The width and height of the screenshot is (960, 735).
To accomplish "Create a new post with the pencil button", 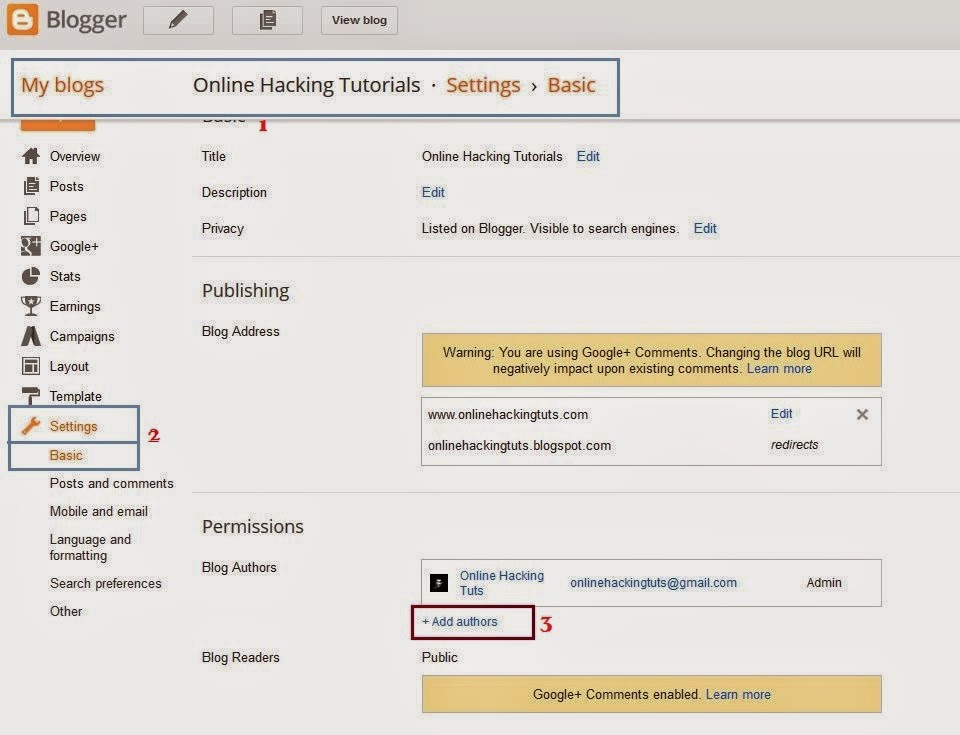I will (178, 20).
